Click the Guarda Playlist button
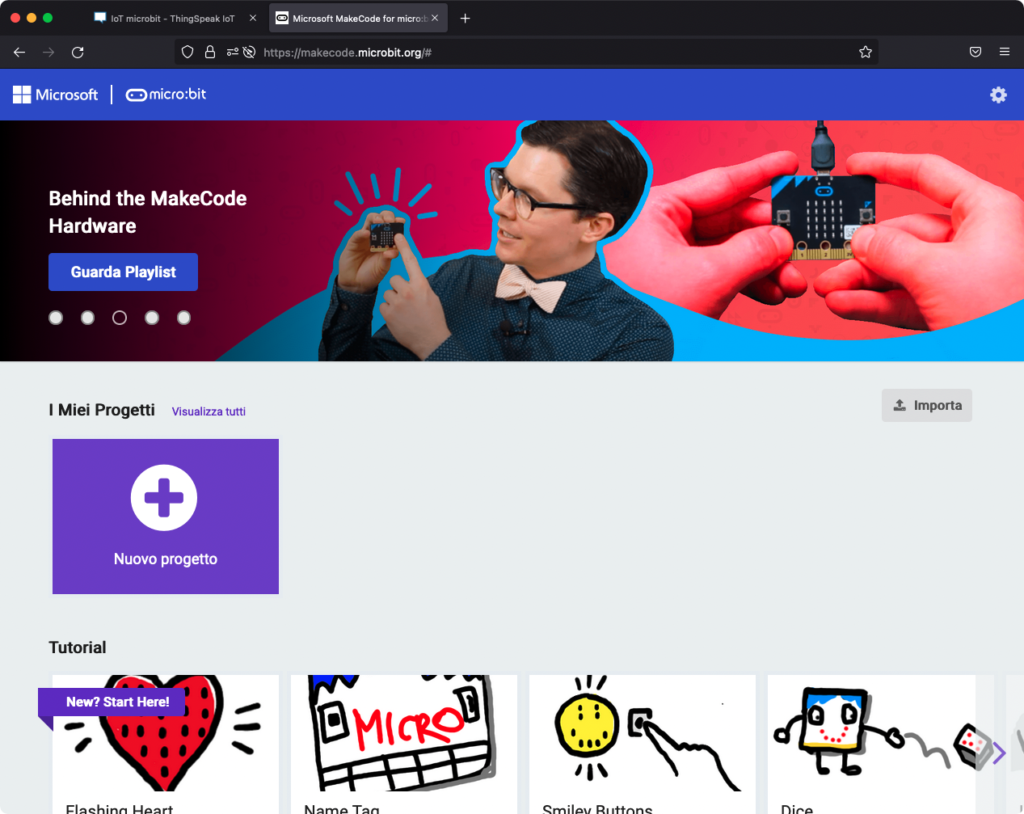The height and width of the screenshot is (814, 1024). pos(123,272)
